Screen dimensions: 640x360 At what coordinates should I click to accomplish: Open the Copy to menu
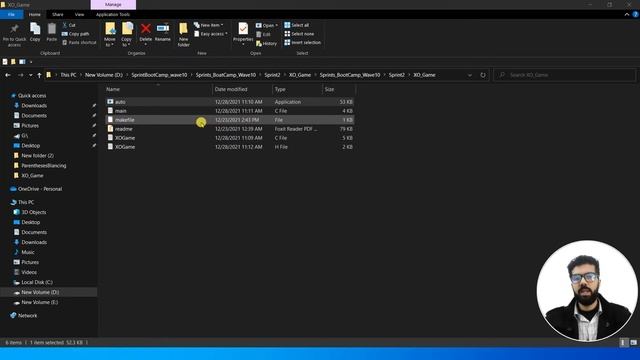click(127, 35)
